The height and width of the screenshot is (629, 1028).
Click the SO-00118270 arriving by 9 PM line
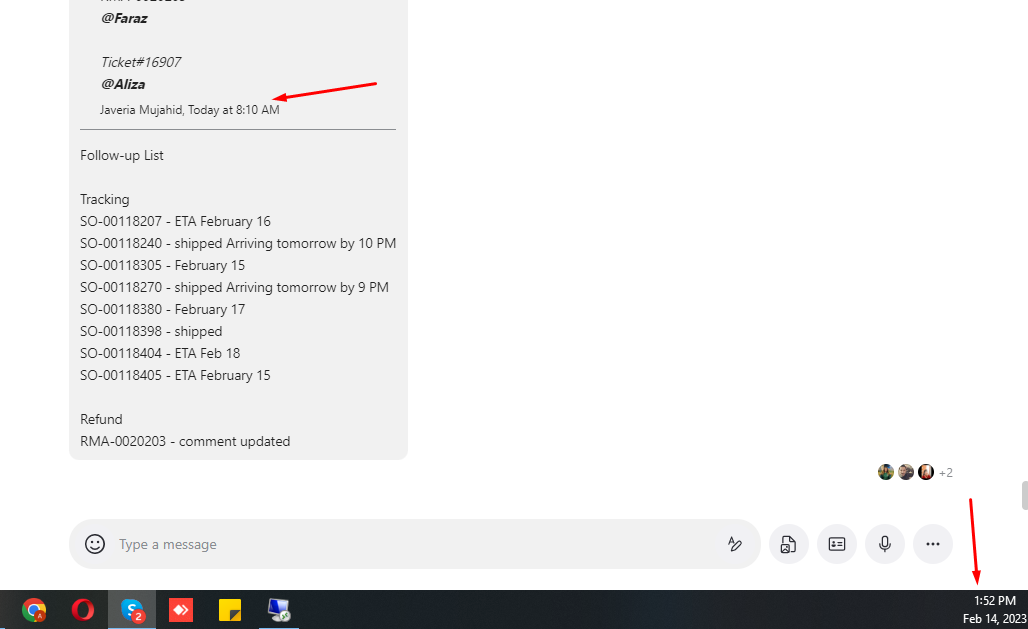tap(234, 287)
